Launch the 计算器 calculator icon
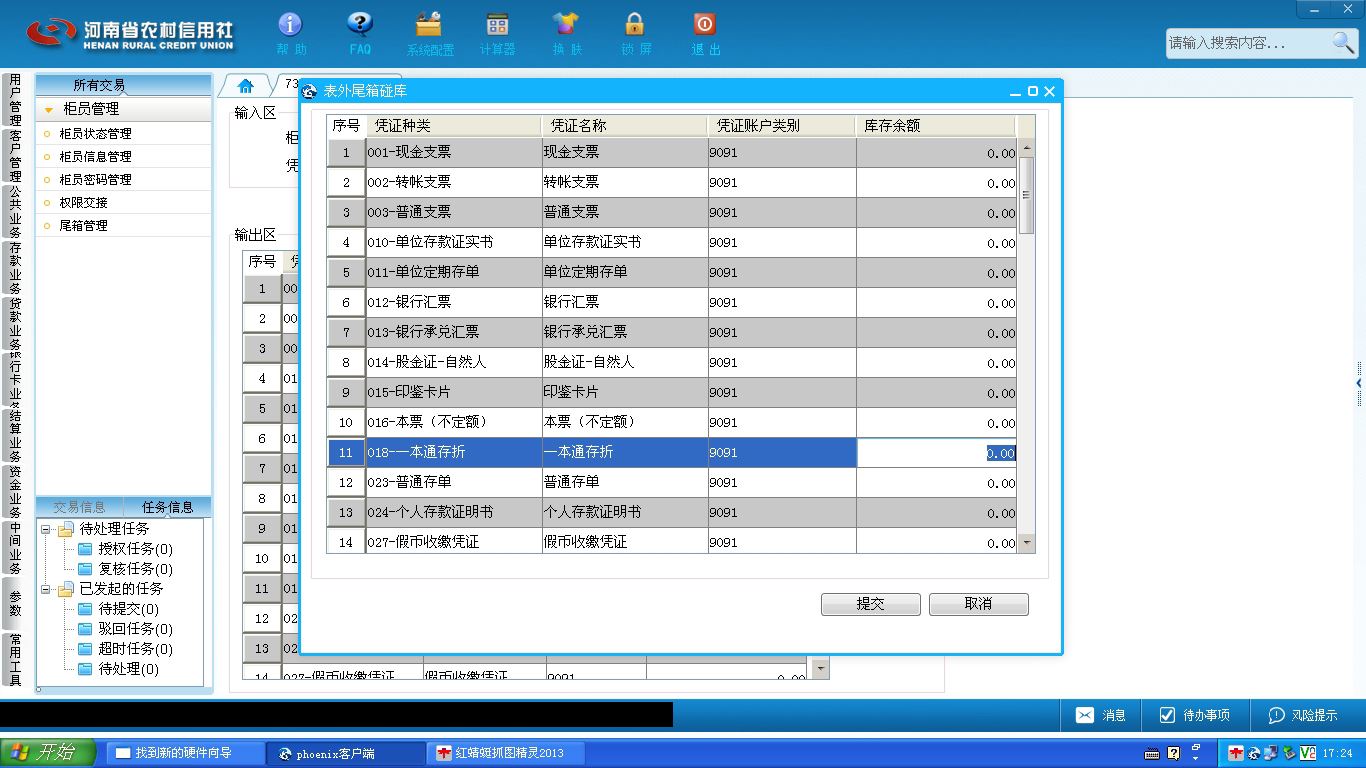 (x=497, y=24)
